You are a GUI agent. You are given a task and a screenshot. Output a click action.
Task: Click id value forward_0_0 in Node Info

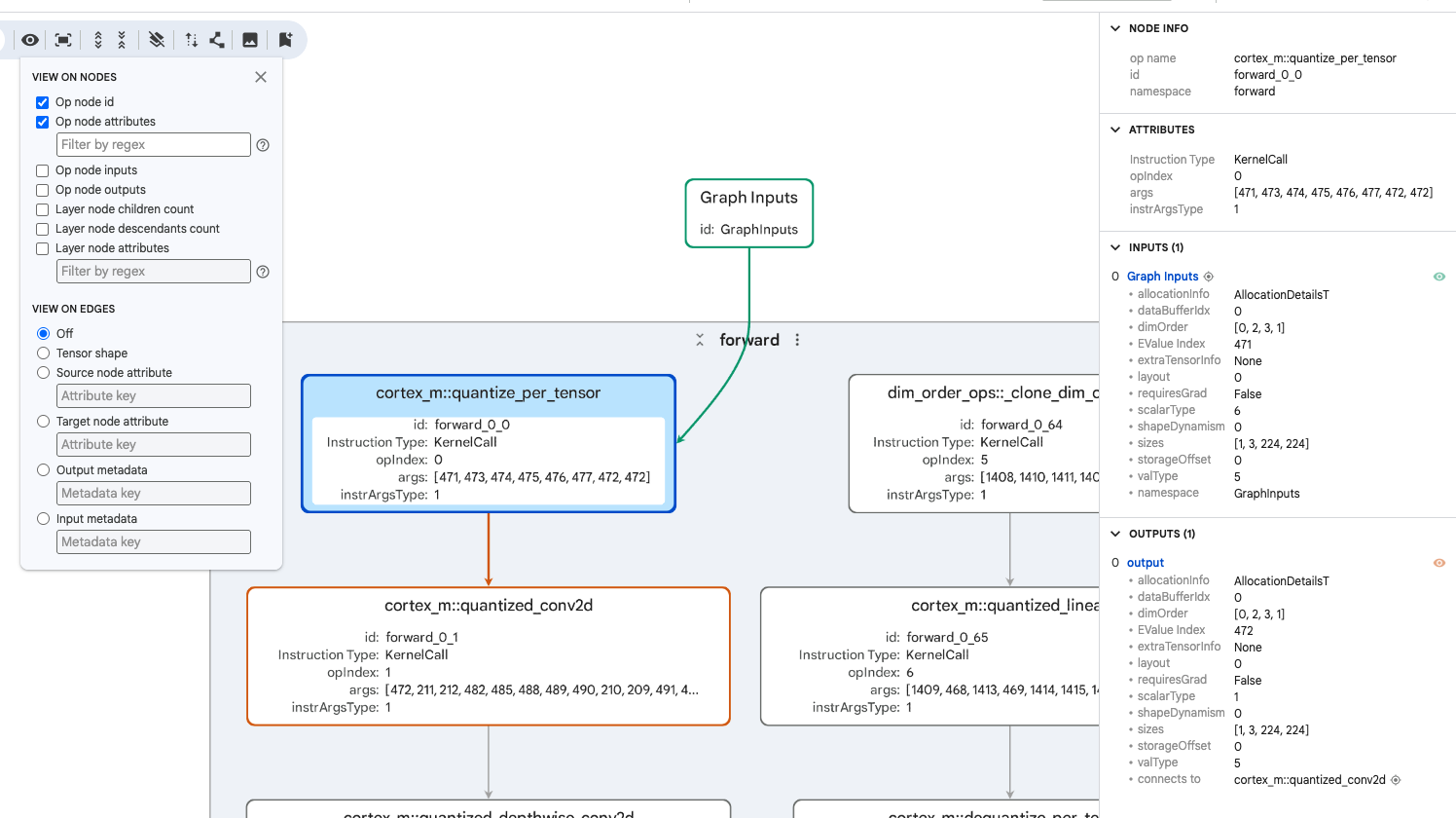[x=1268, y=75]
